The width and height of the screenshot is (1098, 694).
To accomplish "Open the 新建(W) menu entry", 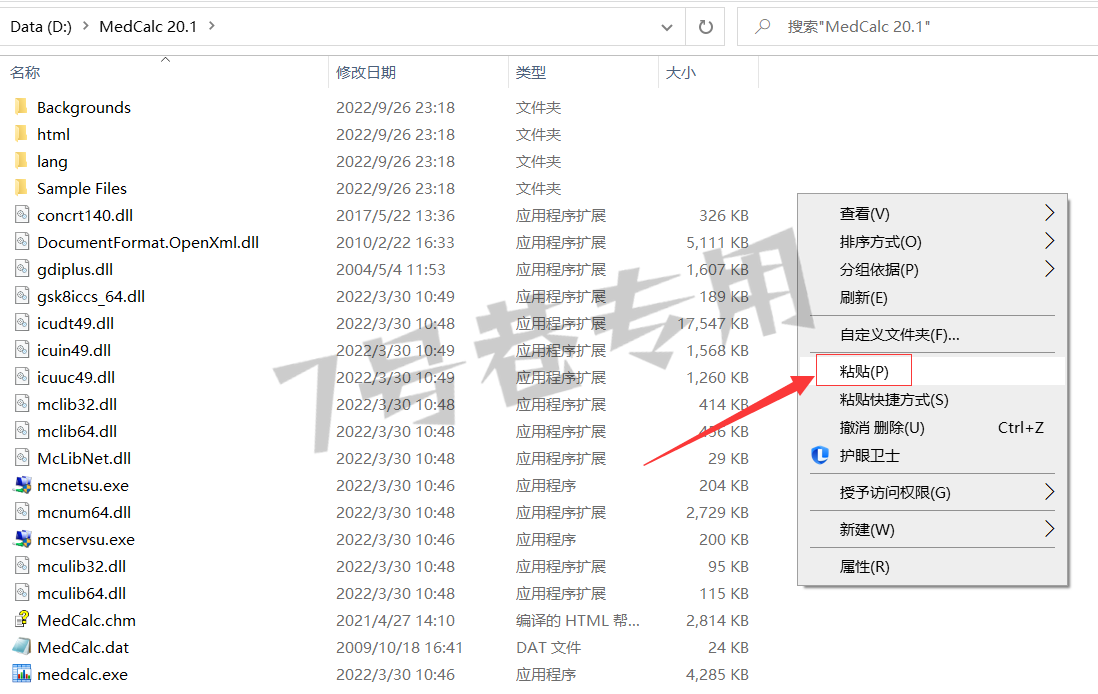I will (933, 529).
